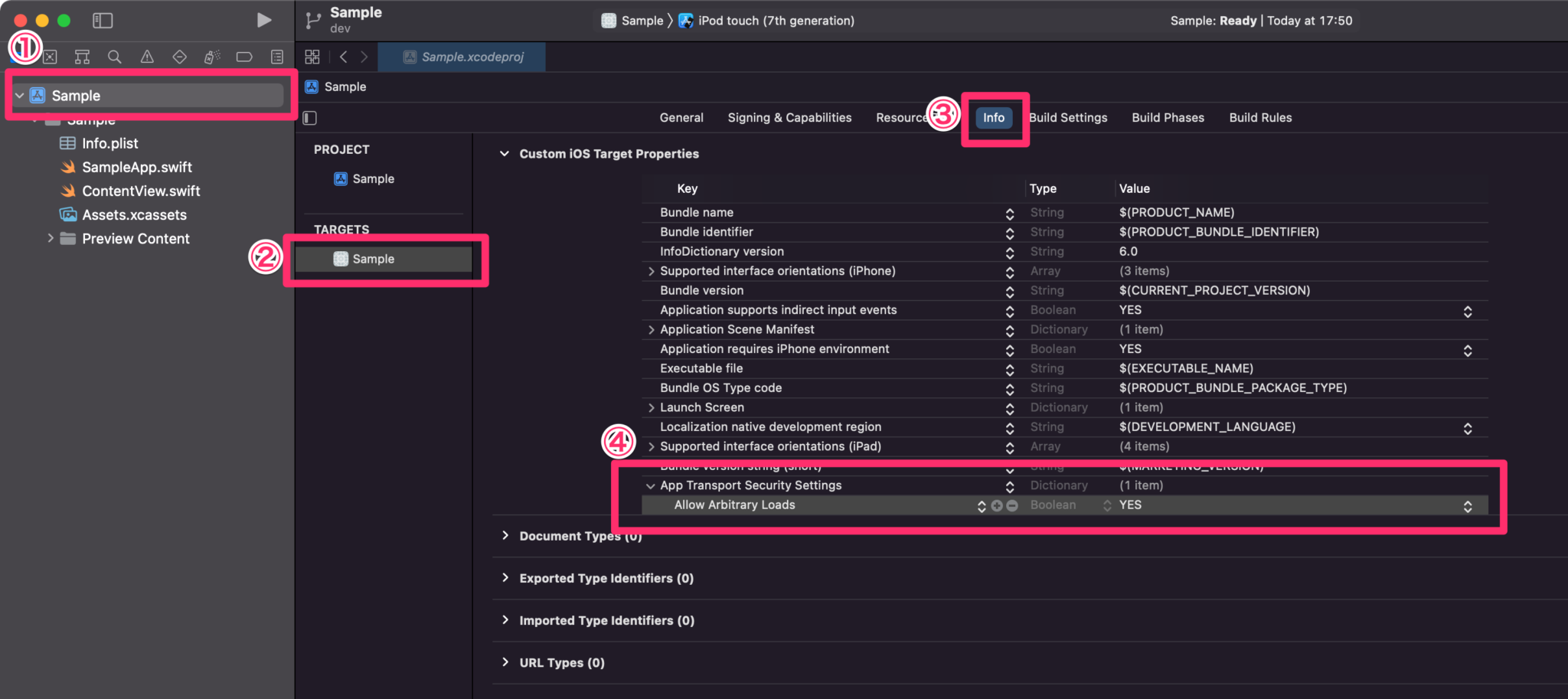Screen dimensions: 1568x699
Task: Switch to the Build Settings tab
Action: [1068, 117]
